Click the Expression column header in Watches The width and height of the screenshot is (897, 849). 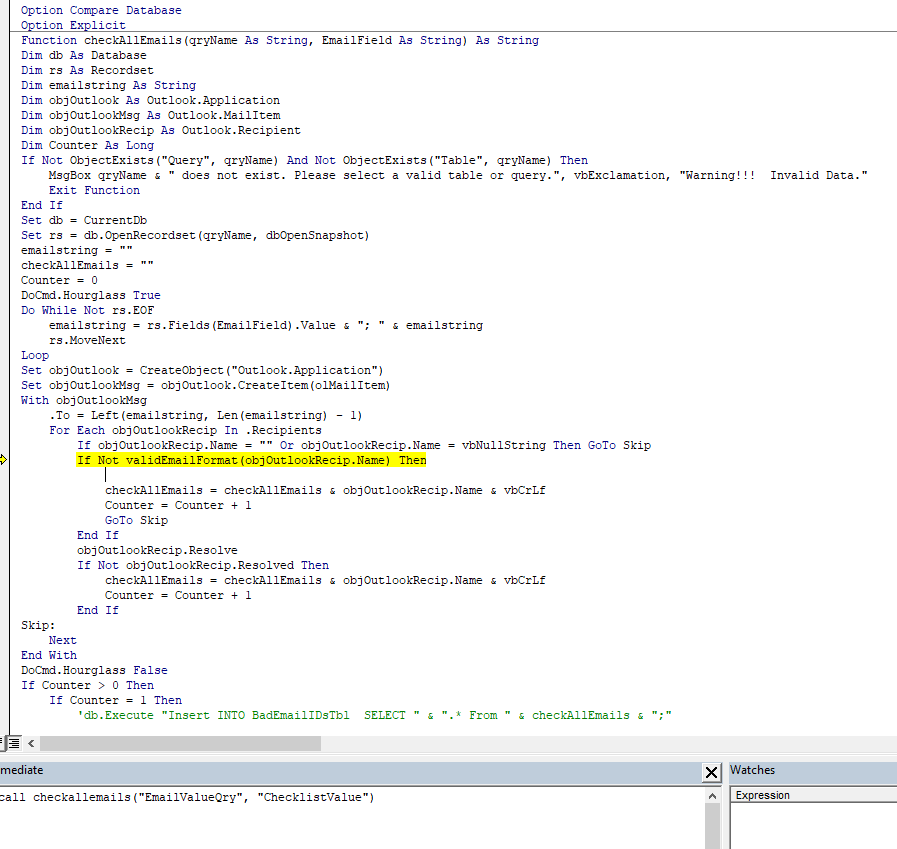coord(763,795)
